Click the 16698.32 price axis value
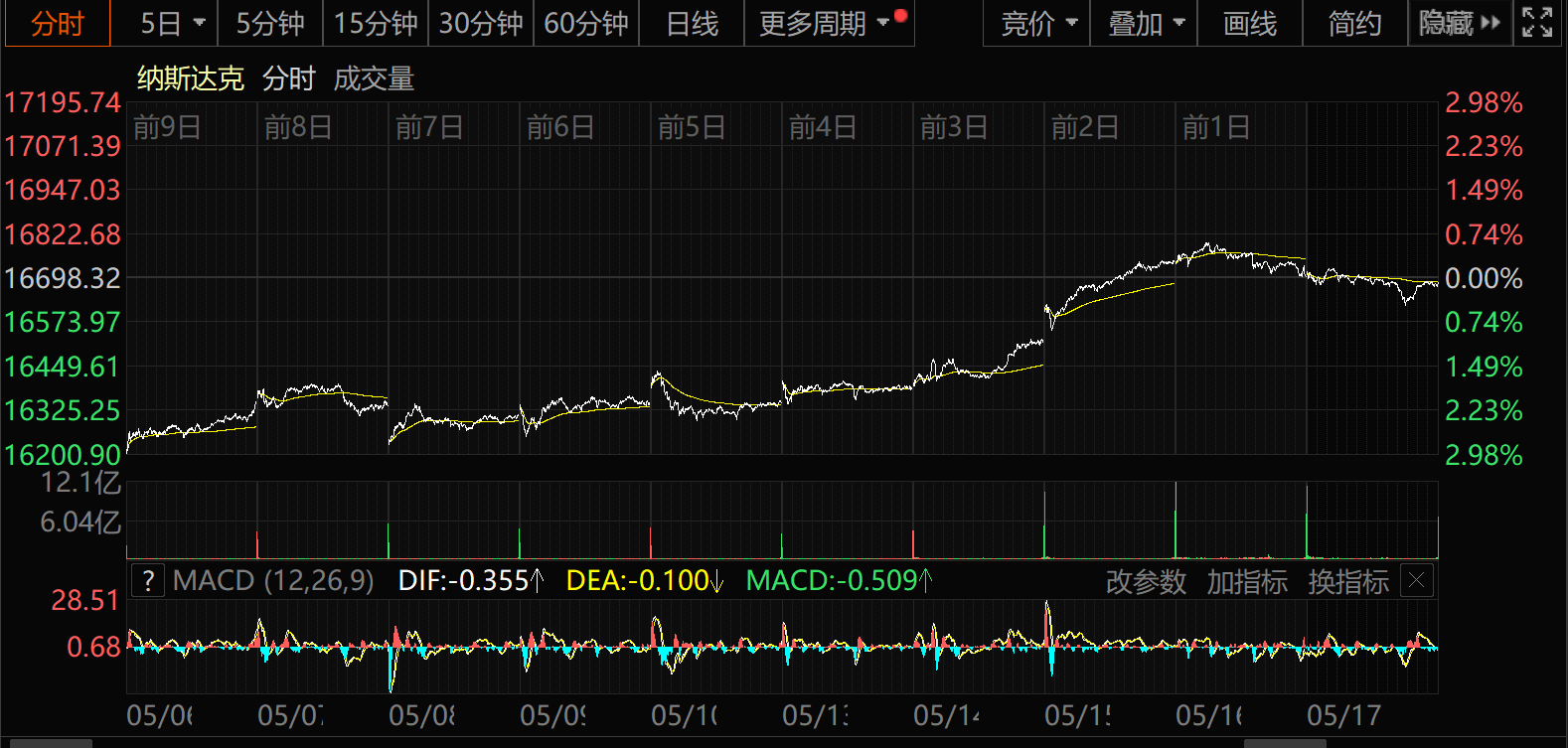Viewport: 1568px width, 748px height. pyautogui.click(x=63, y=278)
